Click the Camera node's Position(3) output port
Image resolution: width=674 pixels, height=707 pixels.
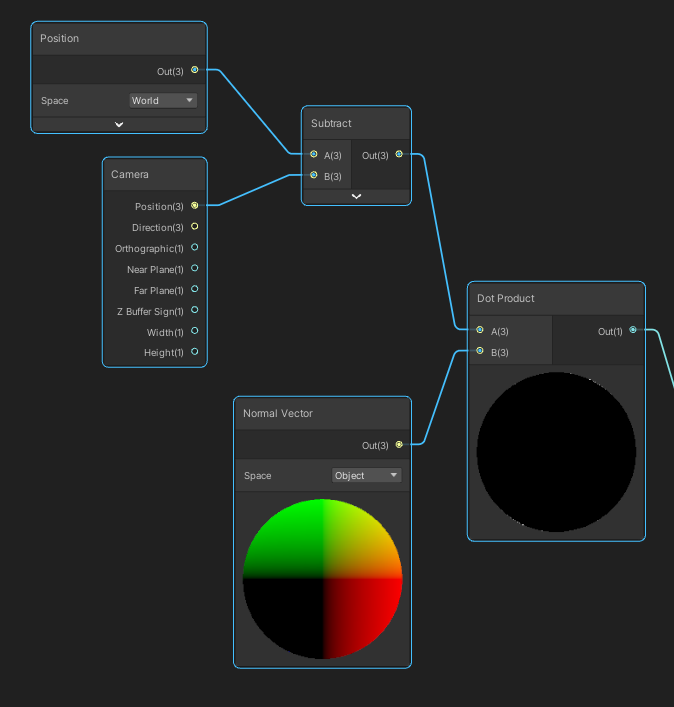click(x=194, y=206)
